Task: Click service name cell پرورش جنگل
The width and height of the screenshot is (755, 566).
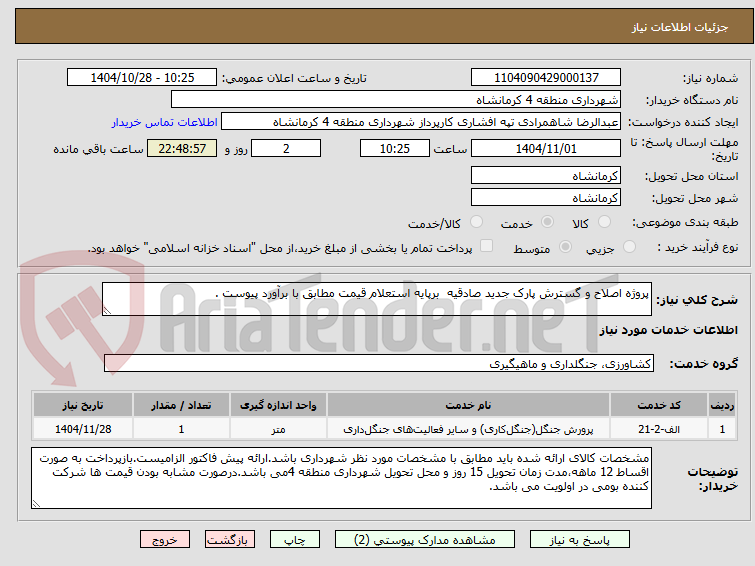Action: [468, 429]
